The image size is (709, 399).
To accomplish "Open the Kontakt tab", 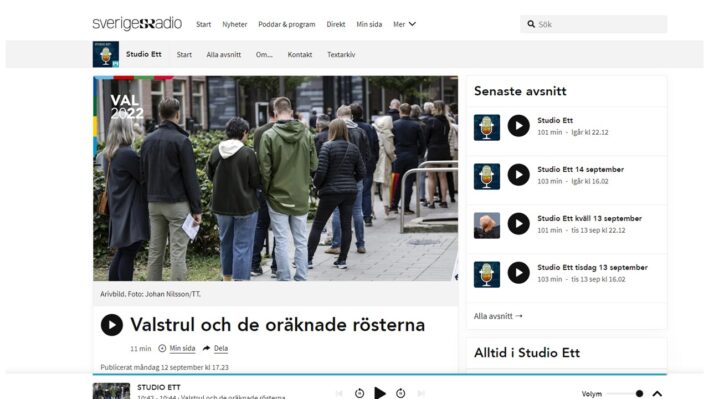I will click(x=300, y=54).
